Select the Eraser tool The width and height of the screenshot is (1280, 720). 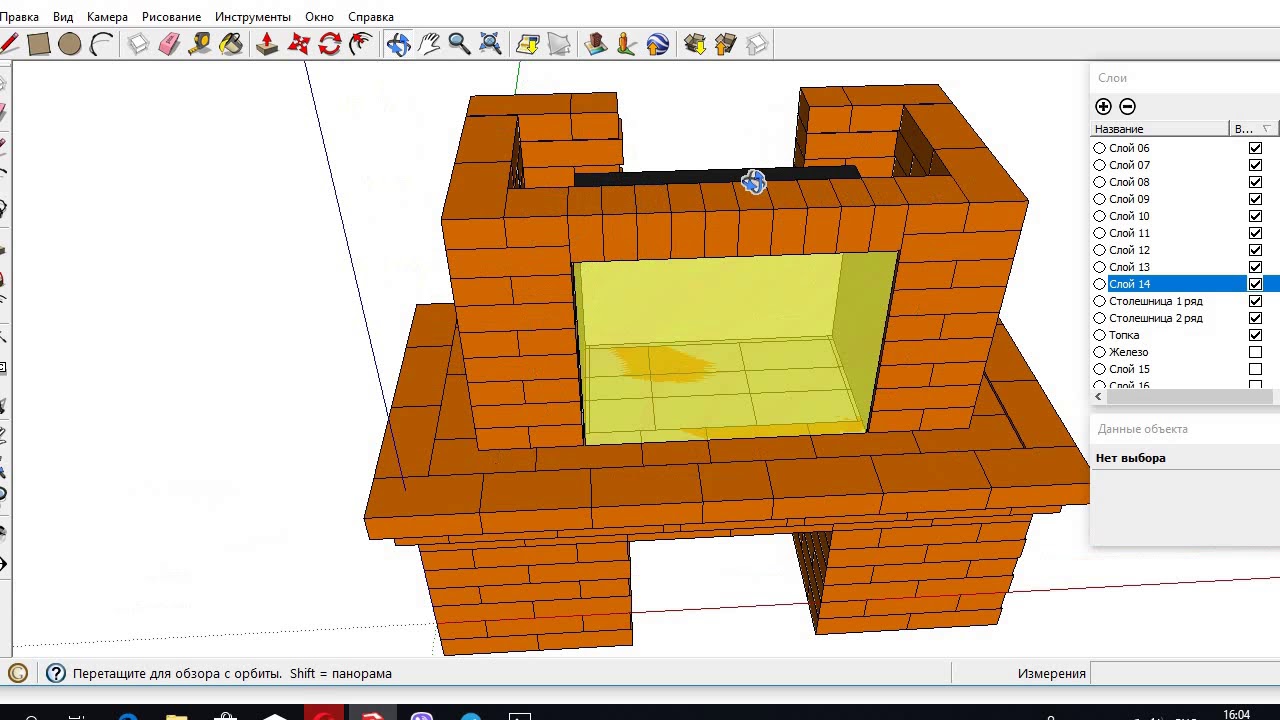[169, 44]
